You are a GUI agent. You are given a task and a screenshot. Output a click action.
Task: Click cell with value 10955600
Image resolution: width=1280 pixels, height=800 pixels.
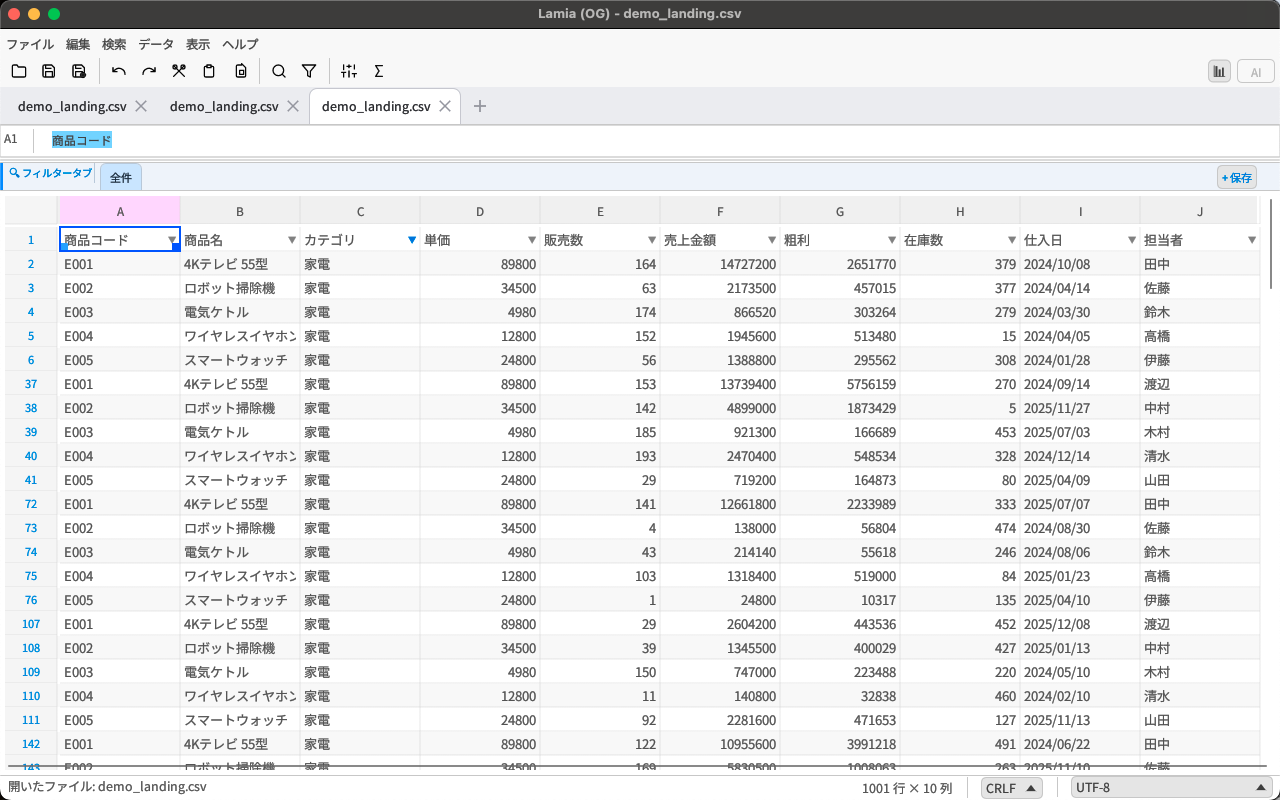720,744
